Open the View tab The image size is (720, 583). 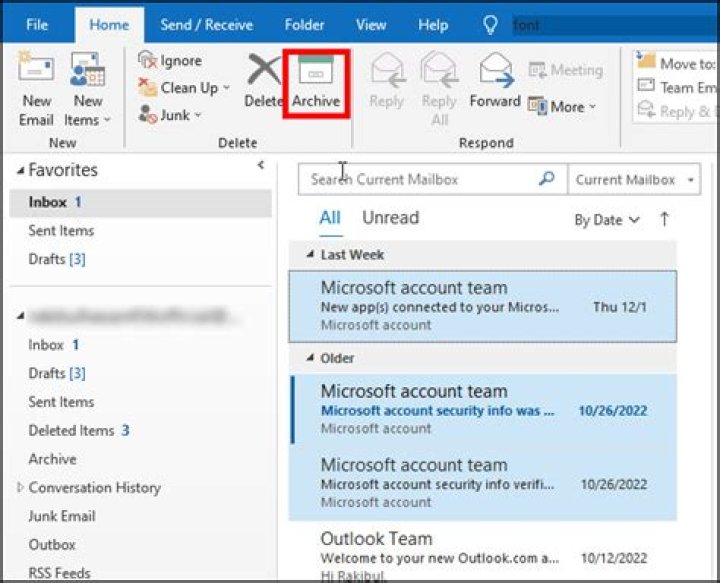click(371, 25)
